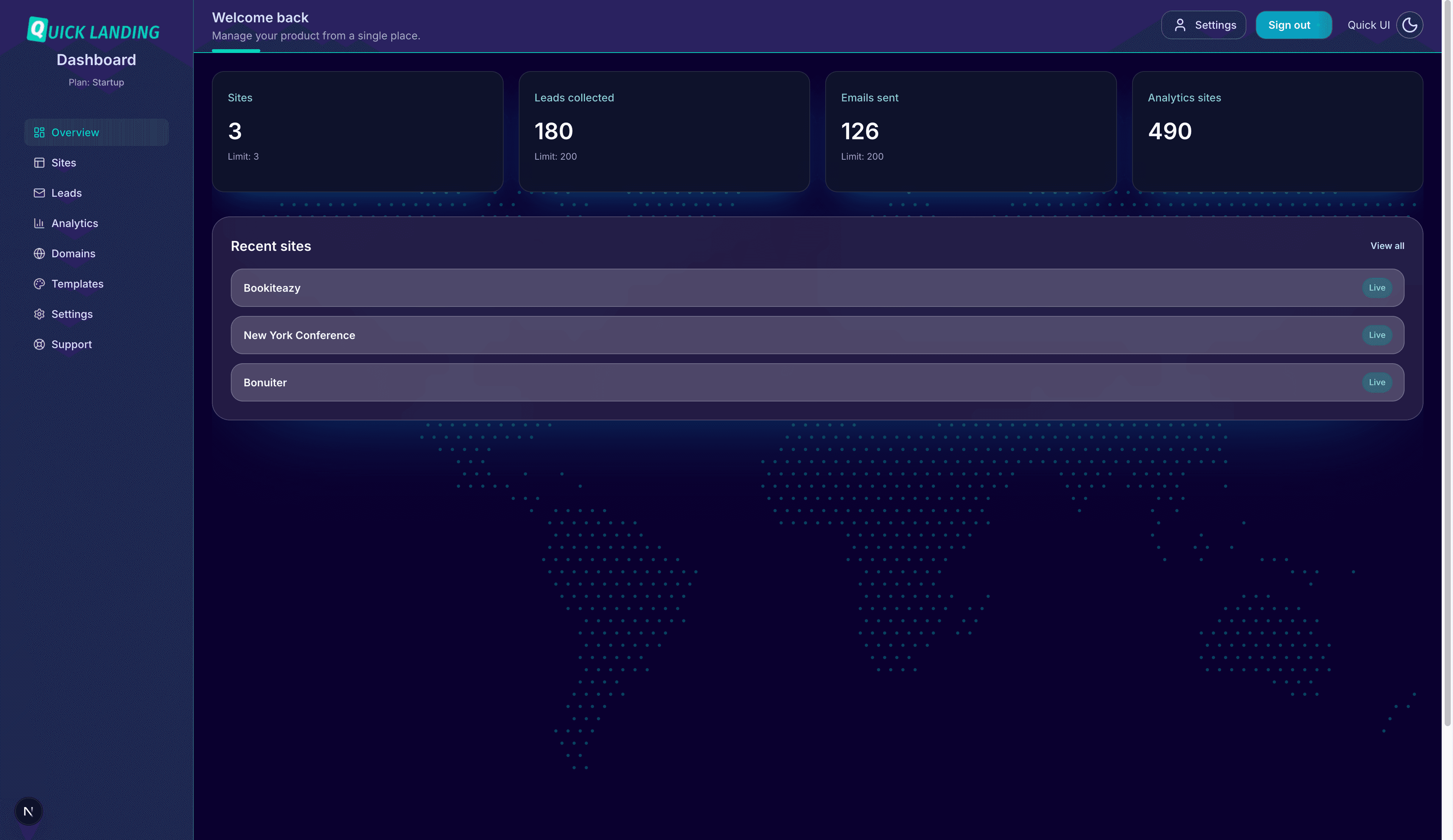
Task: Click the Analytics bar chart icon
Action: (39, 223)
